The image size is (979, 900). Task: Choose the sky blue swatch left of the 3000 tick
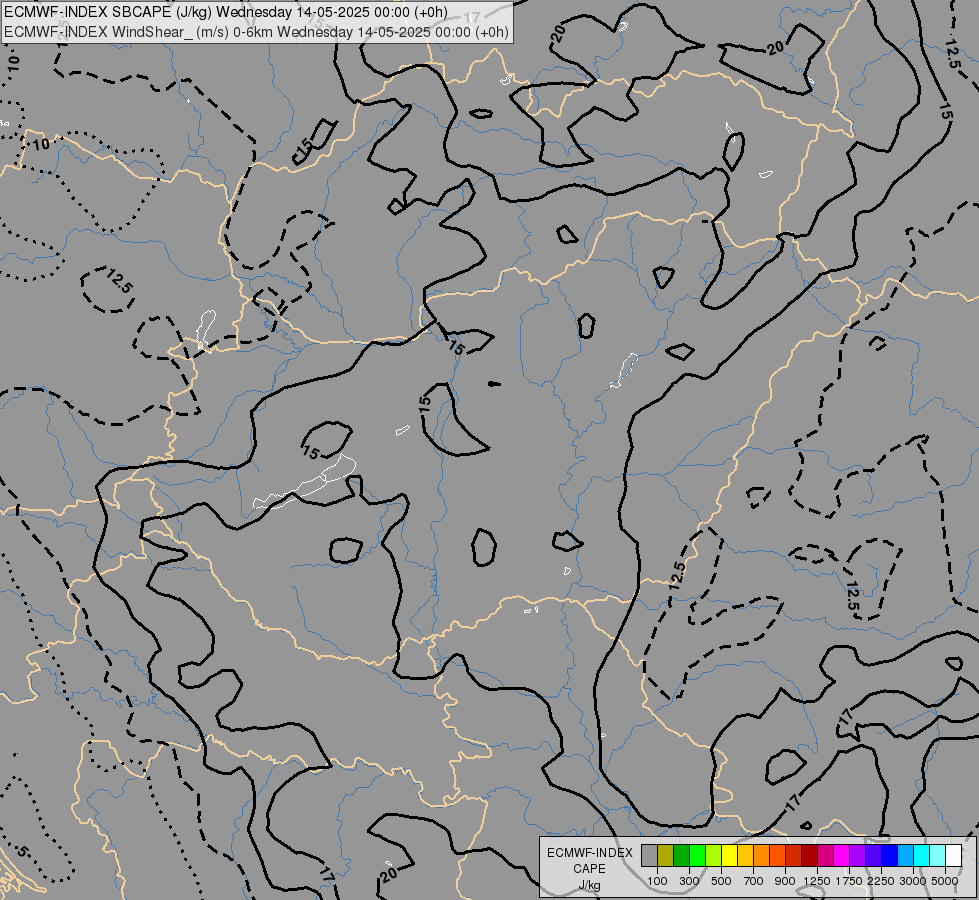coord(906,856)
